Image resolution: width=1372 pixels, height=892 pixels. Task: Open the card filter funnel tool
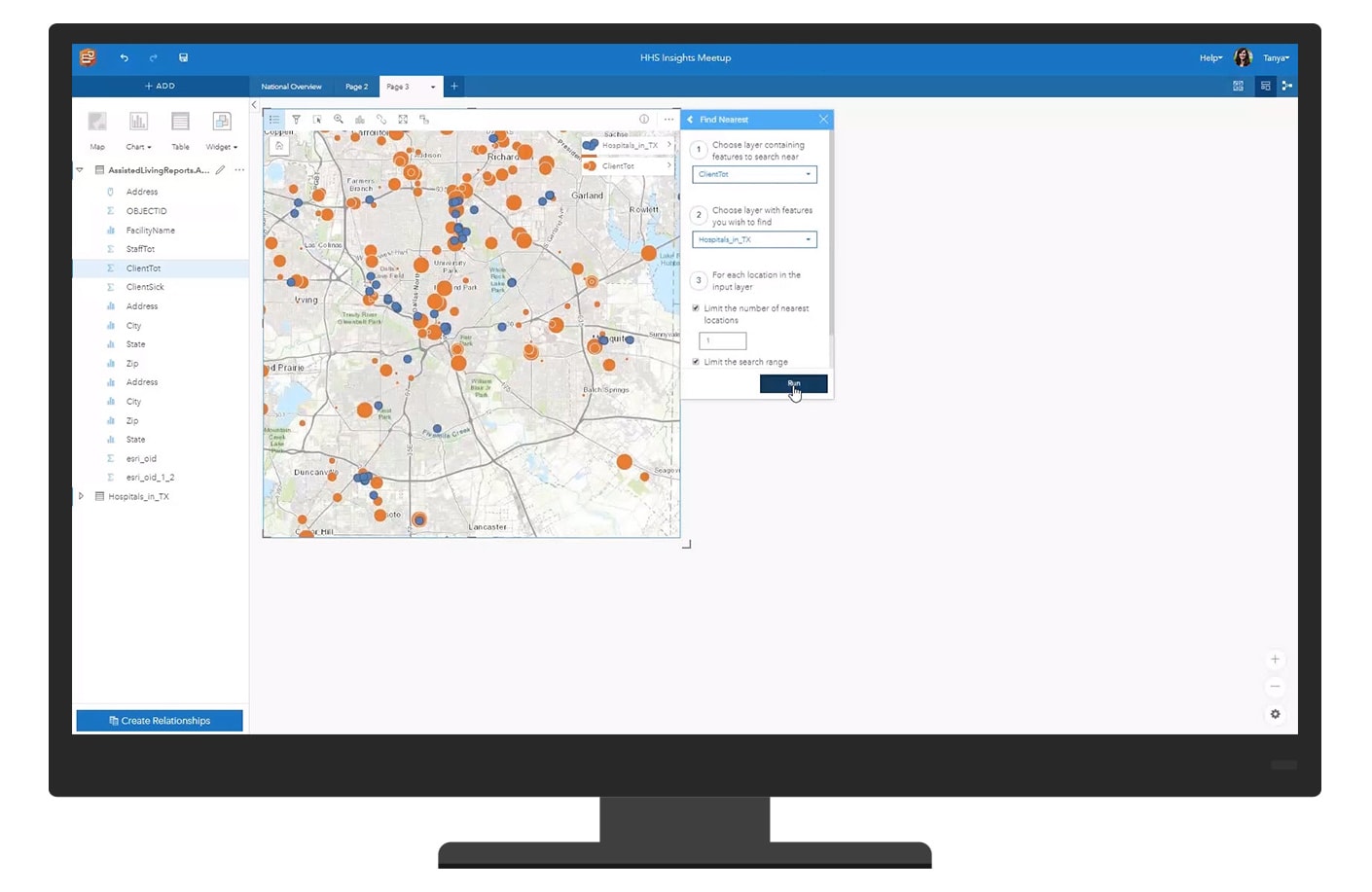[x=296, y=120]
